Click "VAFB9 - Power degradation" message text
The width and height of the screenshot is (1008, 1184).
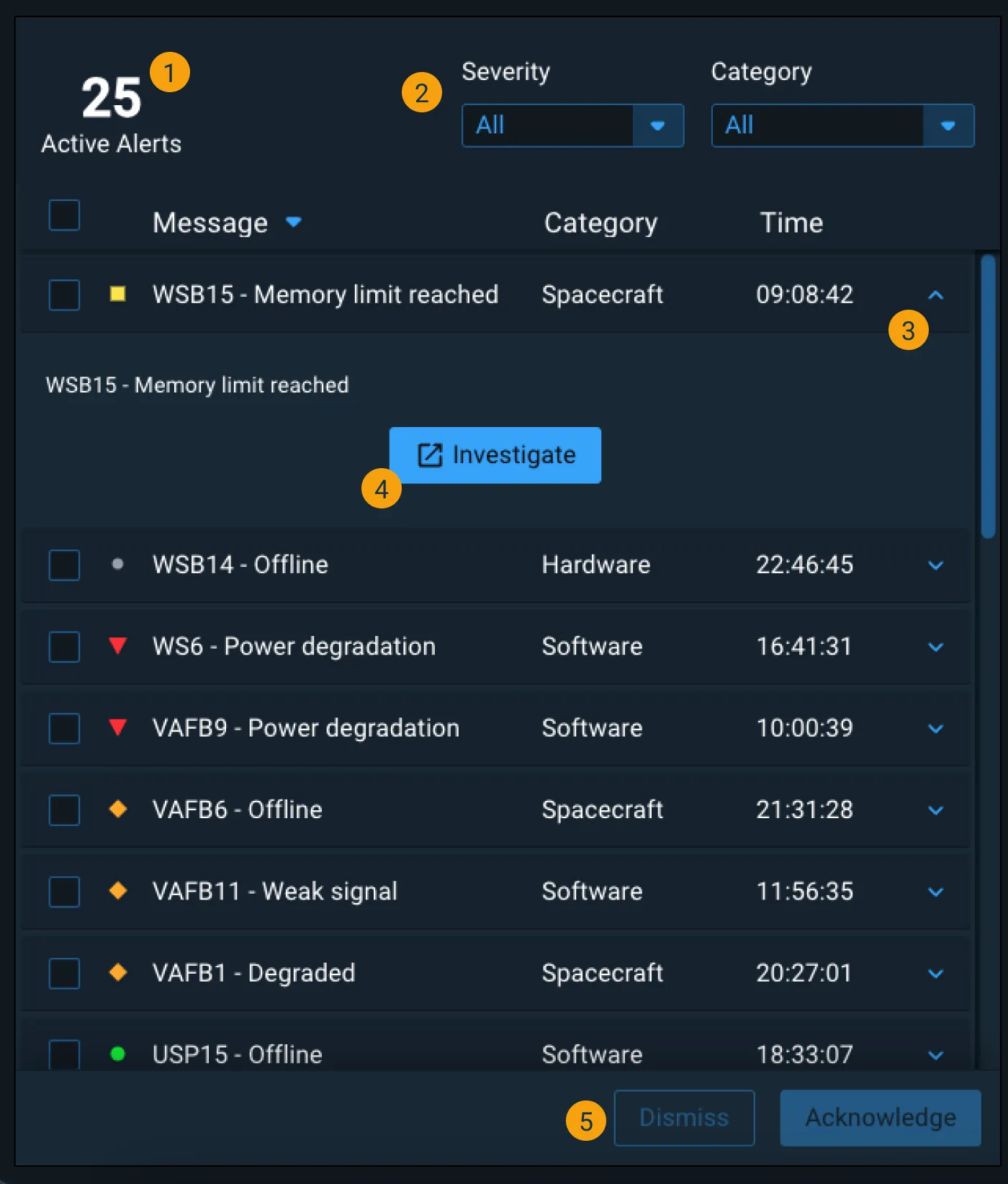point(306,728)
